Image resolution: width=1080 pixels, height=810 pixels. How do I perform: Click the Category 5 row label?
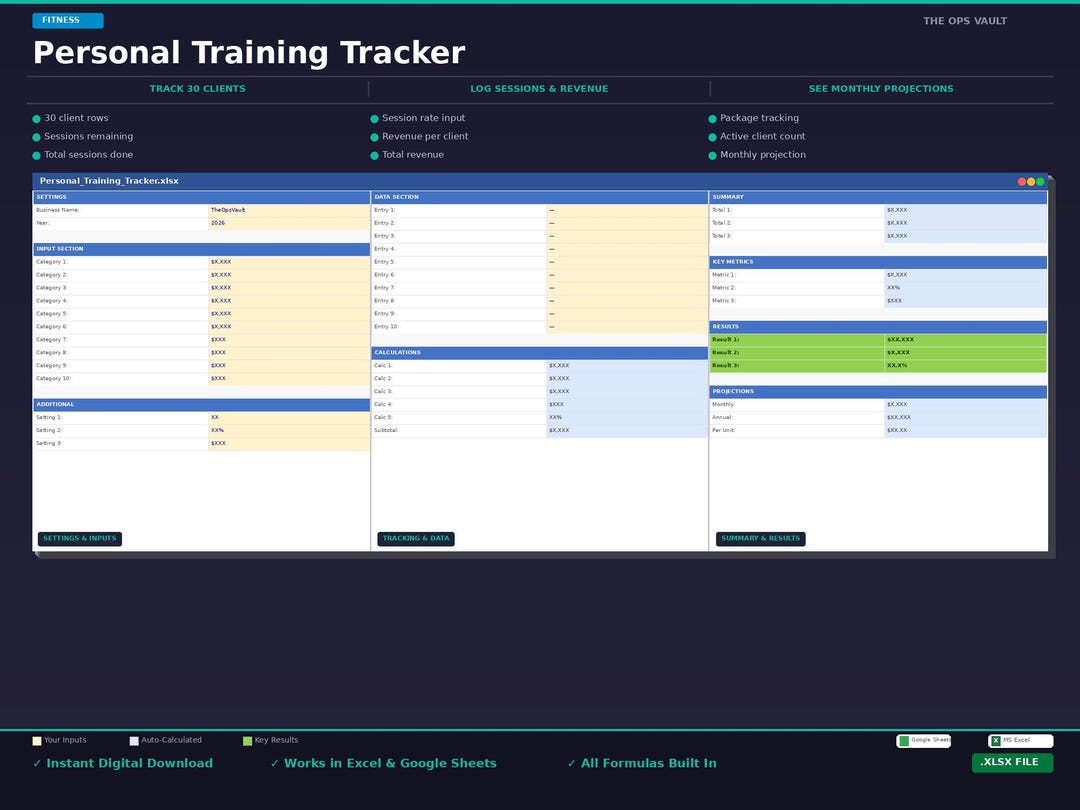[52, 314]
